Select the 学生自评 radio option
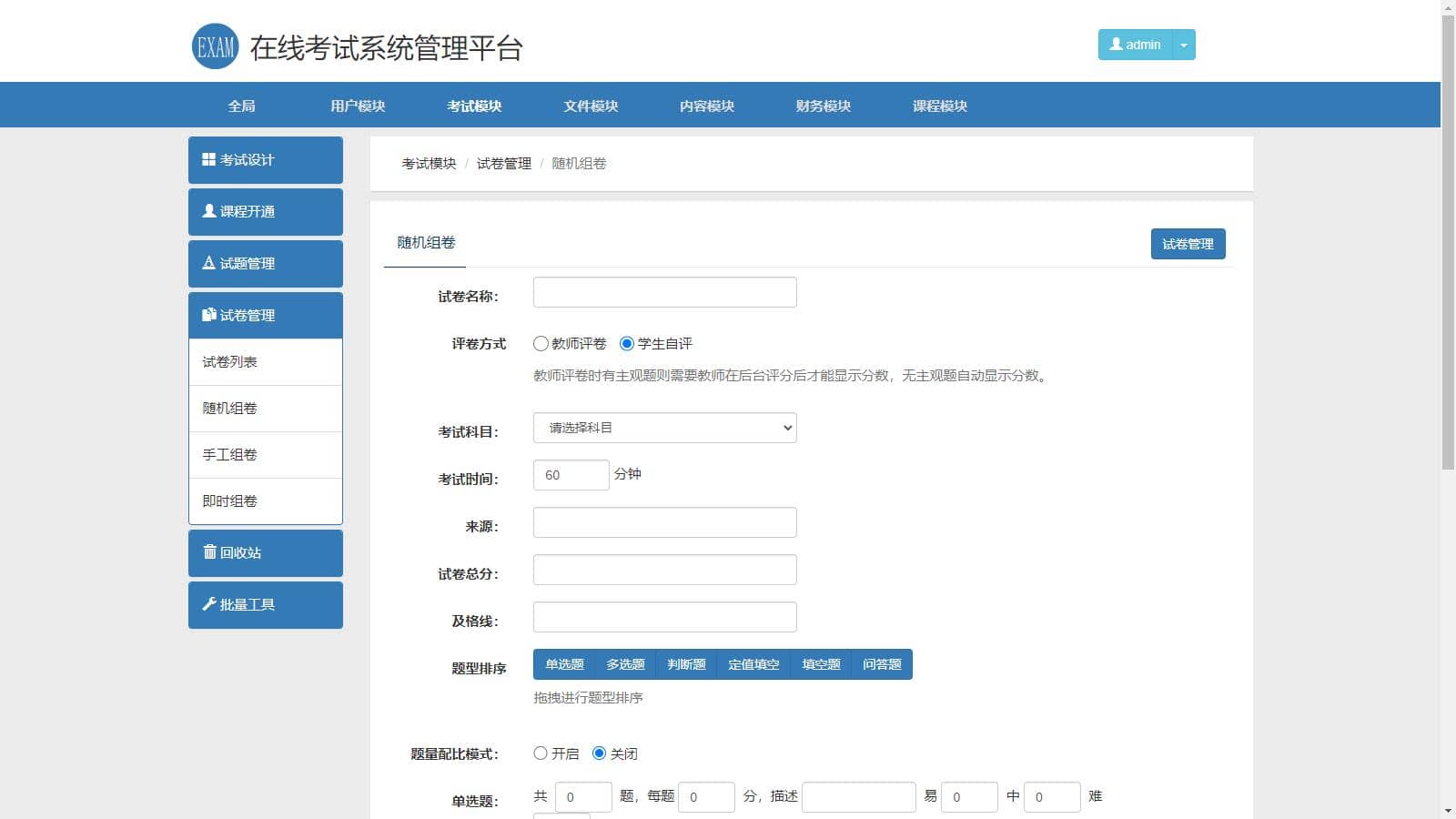This screenshot has height=819, width=1456. 627,344
